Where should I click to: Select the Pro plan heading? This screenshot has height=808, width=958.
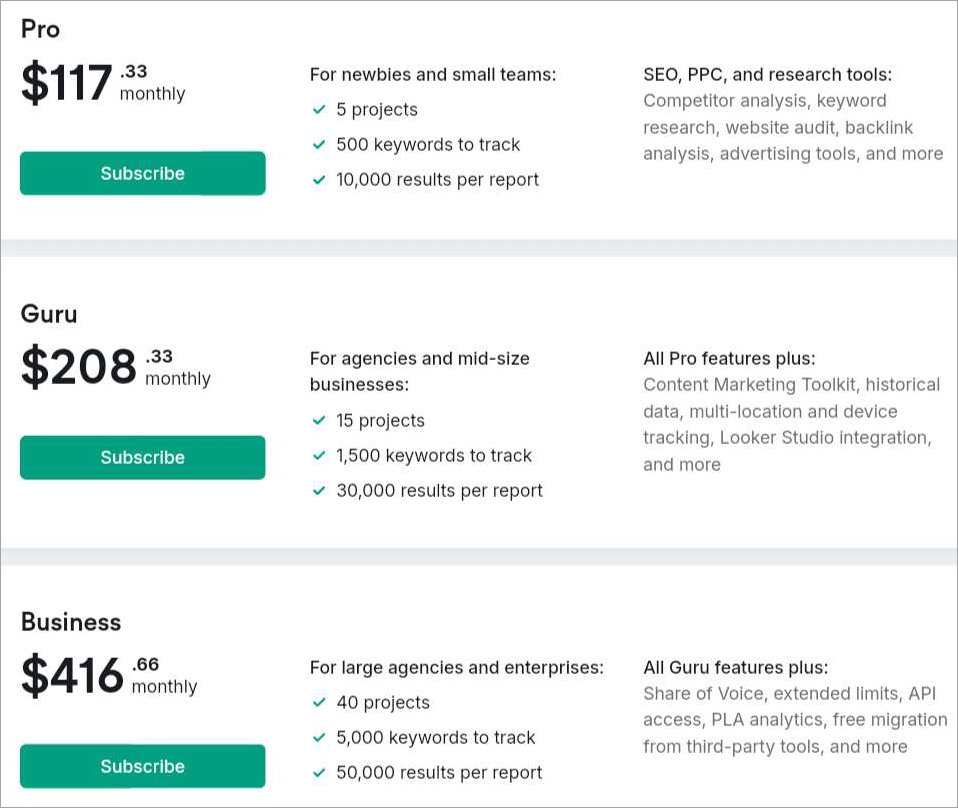click(40, 29)
